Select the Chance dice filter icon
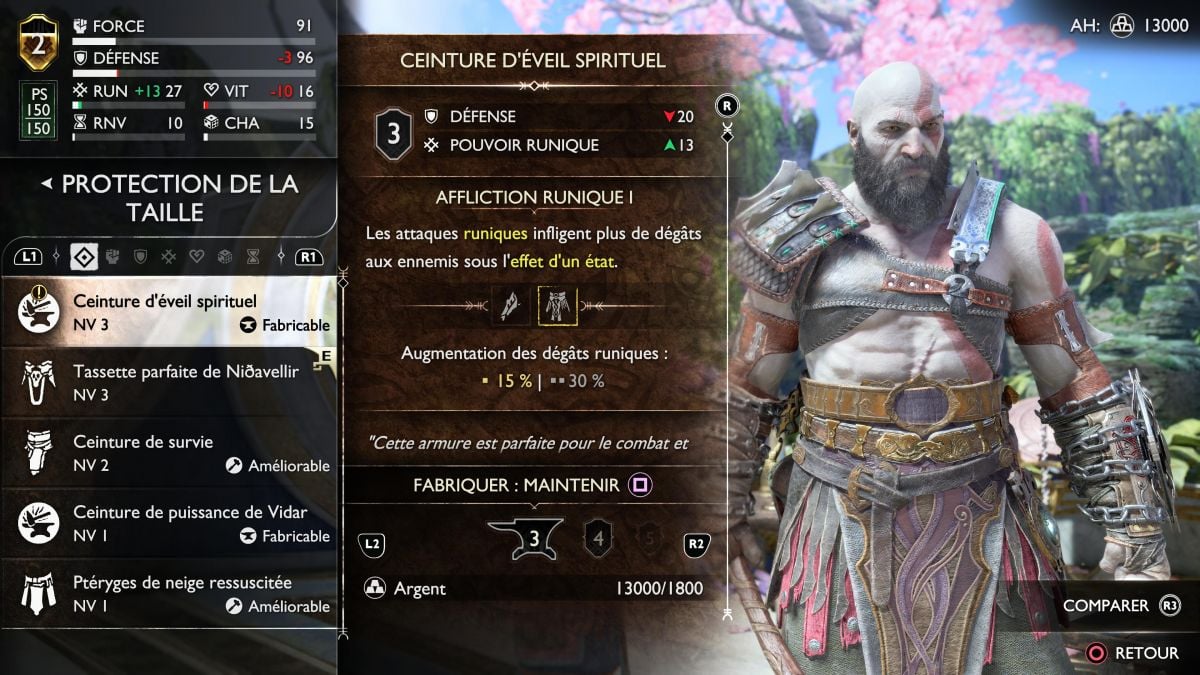 [x=225, y=257]
